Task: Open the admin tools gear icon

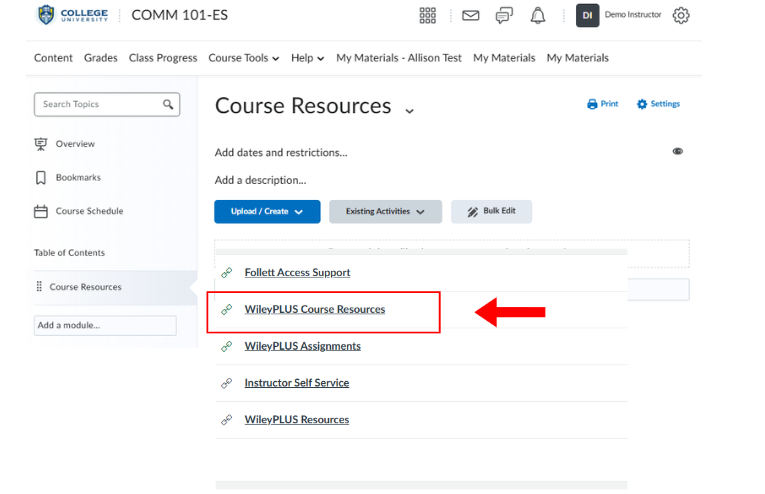Action: 681,16
